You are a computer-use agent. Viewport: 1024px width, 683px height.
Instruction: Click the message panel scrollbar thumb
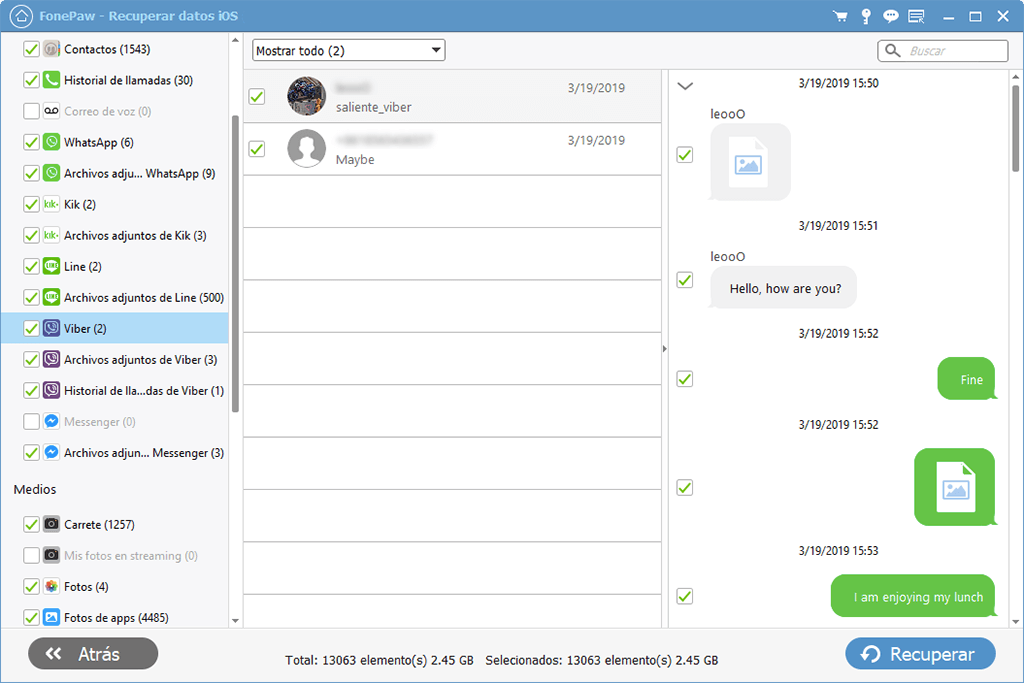click(x=1016, y=127)
